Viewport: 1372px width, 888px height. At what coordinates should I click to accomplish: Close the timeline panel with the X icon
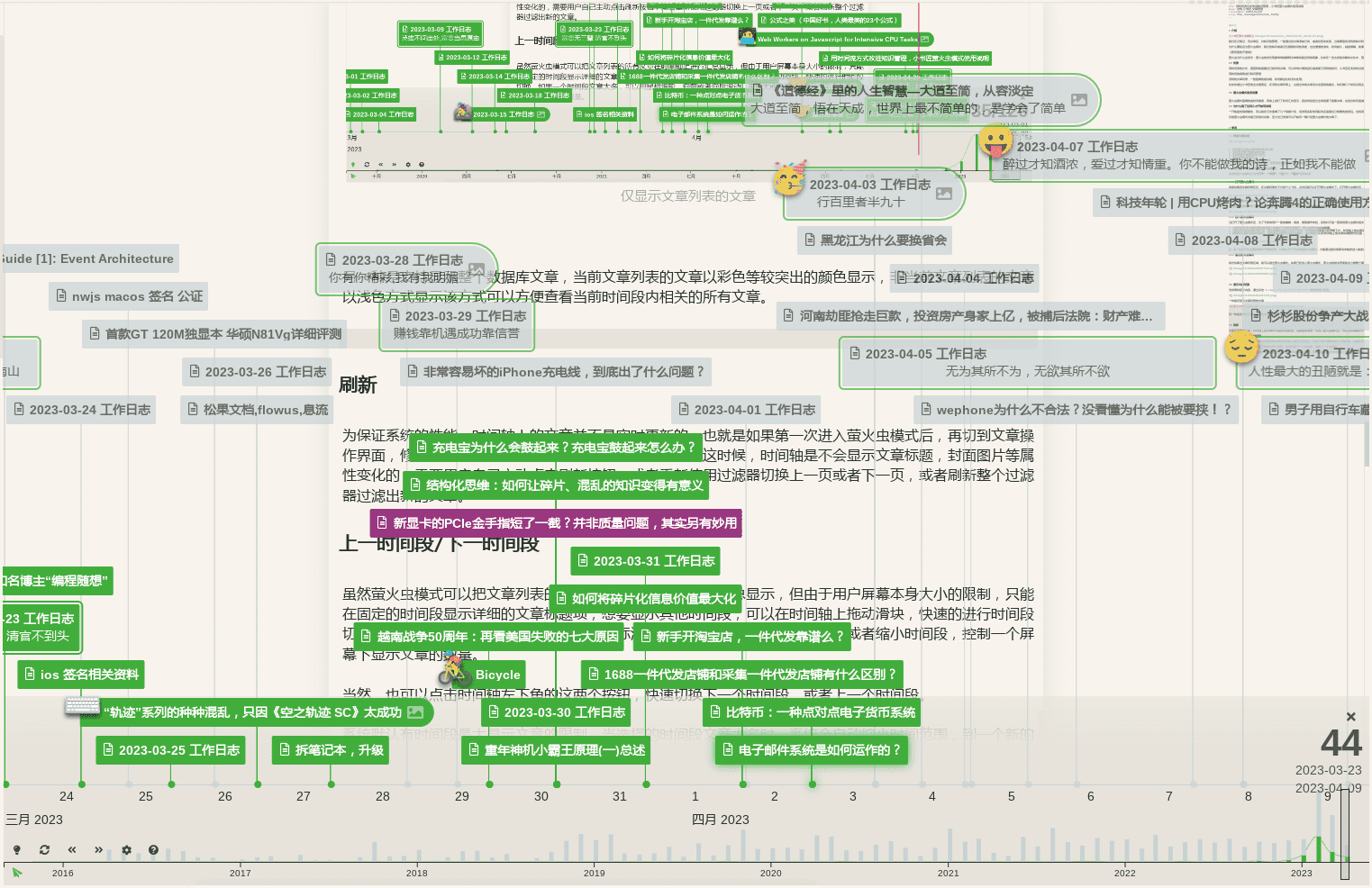pos(1350,717)
